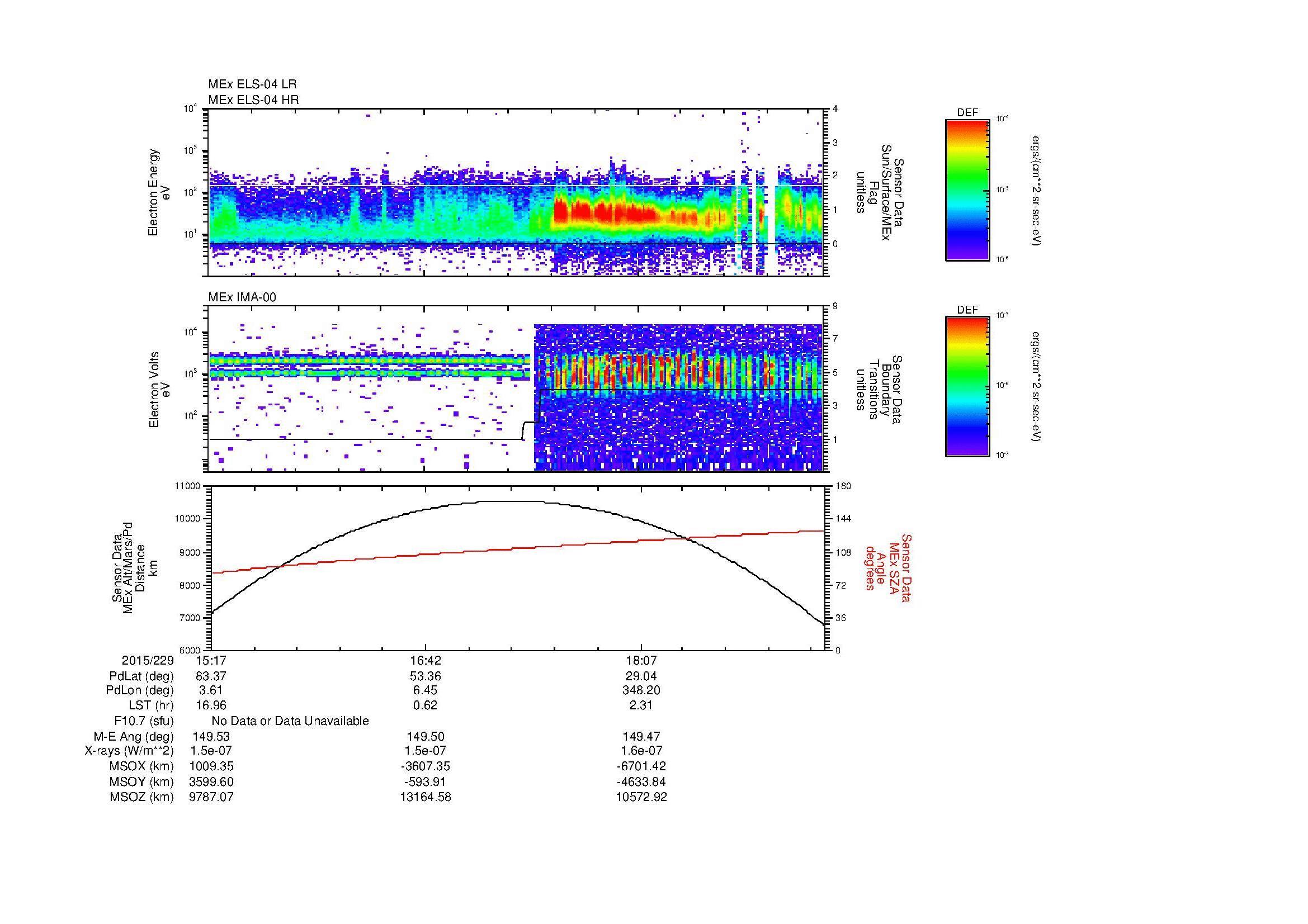
Task: Click MSOY value -4633.84
Action: pos(641,781)
